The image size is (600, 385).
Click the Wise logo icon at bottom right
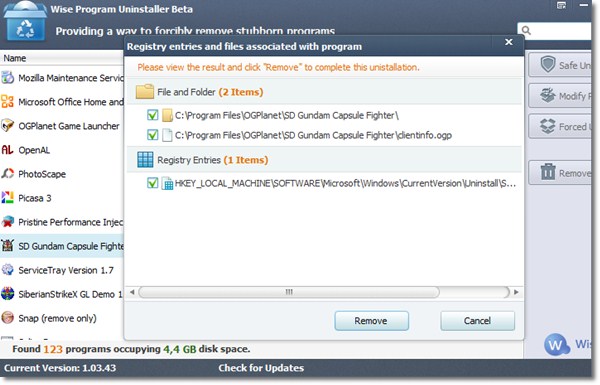556,345
